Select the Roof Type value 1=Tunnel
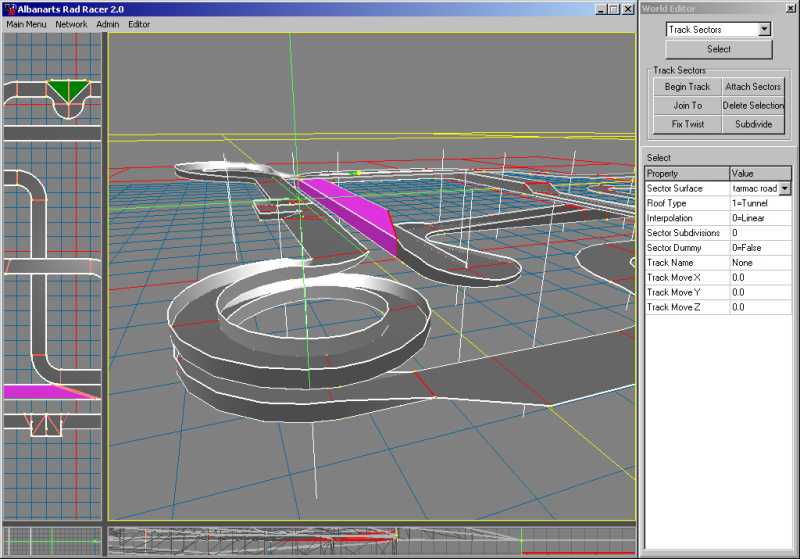The image size is (800, 559). pyautogui.click(x=760, y=204)
